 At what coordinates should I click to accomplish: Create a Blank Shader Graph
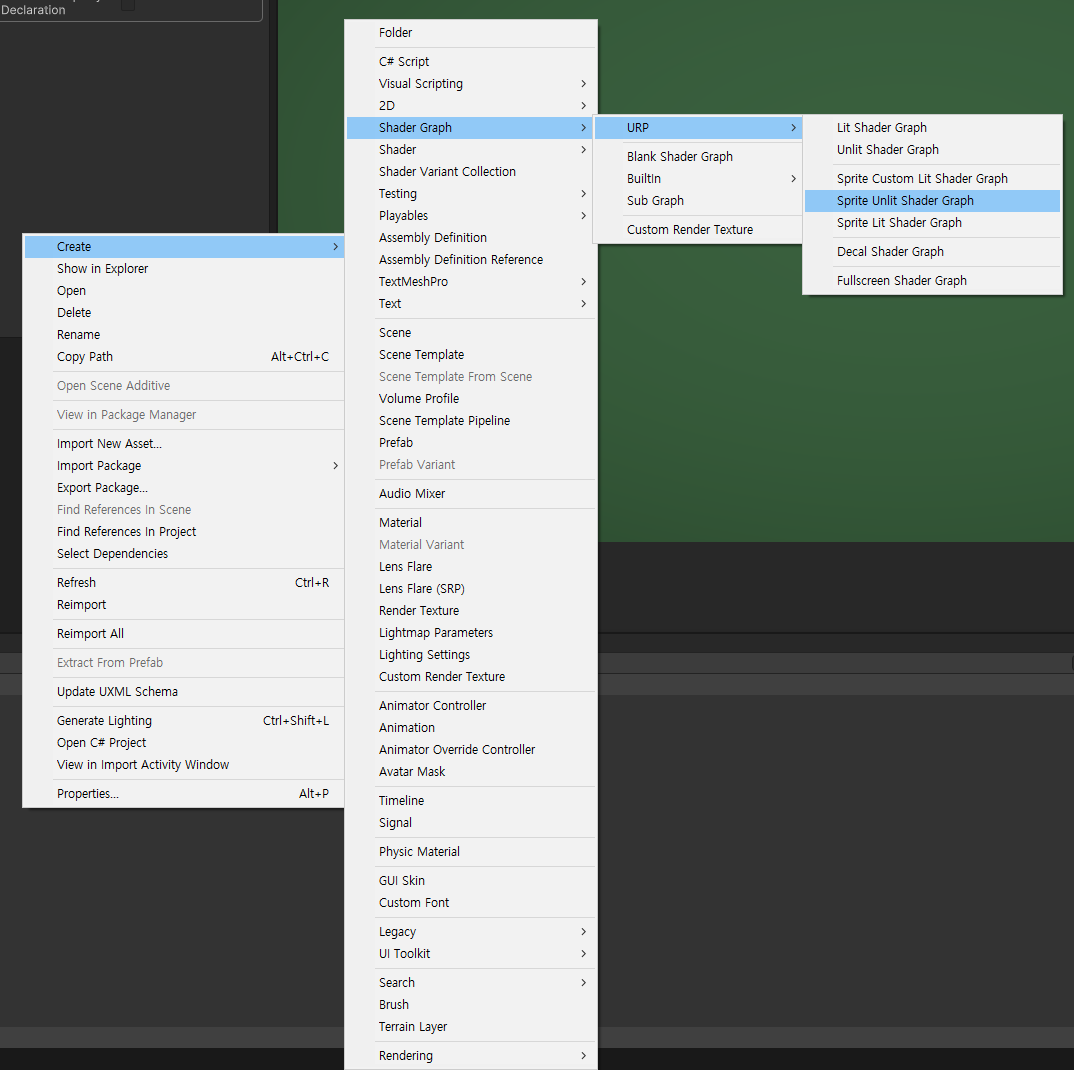(x=698, y=157)
